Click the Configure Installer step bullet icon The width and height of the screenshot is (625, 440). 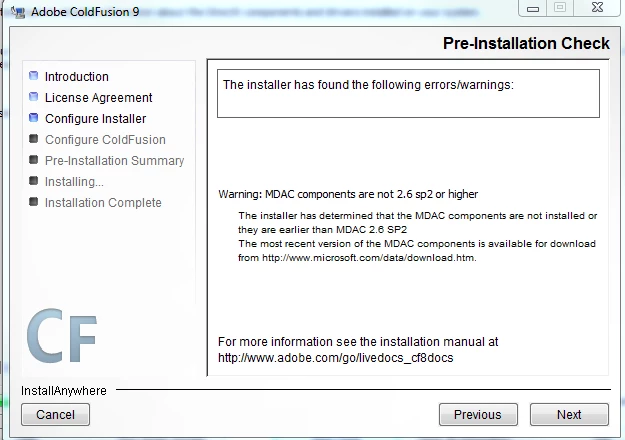[34, 118]
